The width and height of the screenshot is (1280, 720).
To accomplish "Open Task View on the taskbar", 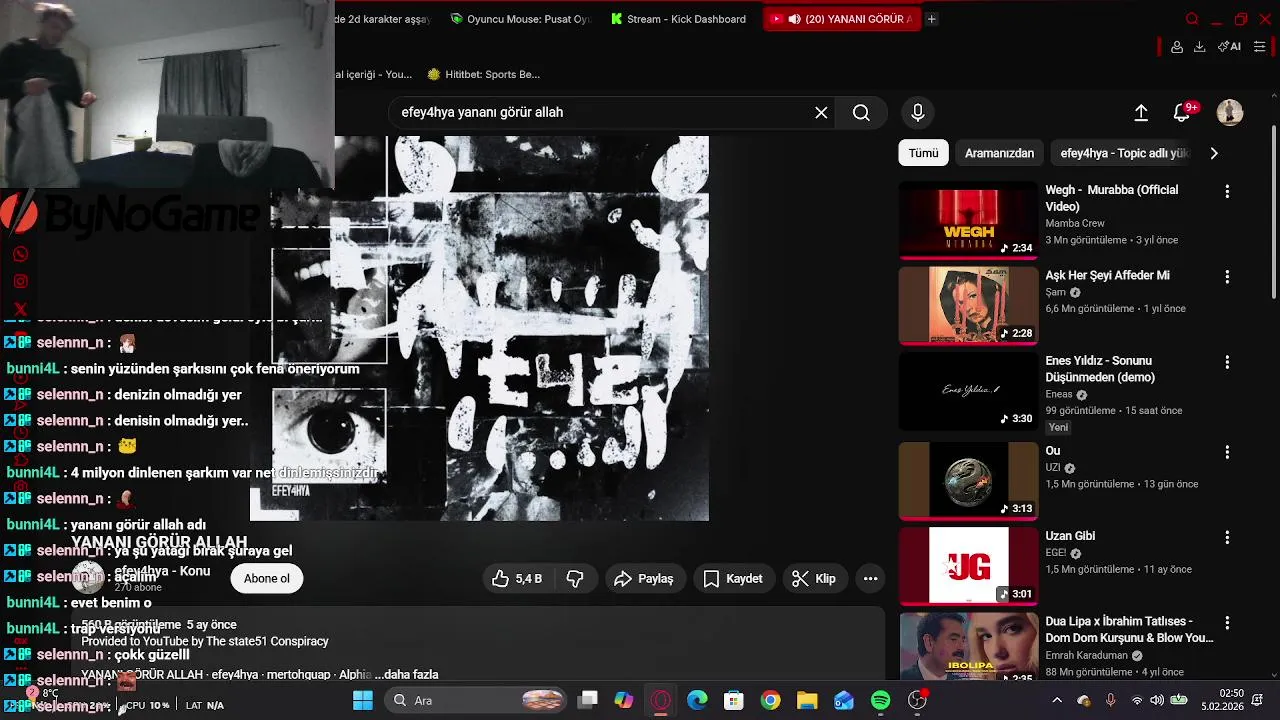I will [588, 701].
